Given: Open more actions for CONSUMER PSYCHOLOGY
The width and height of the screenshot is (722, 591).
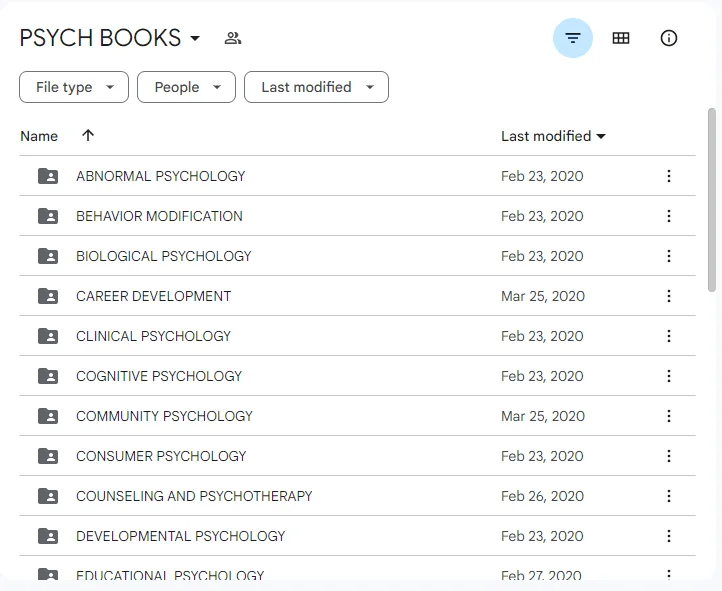Looking at the screenshot, I should pyautogui.click(x=669, y=456).
